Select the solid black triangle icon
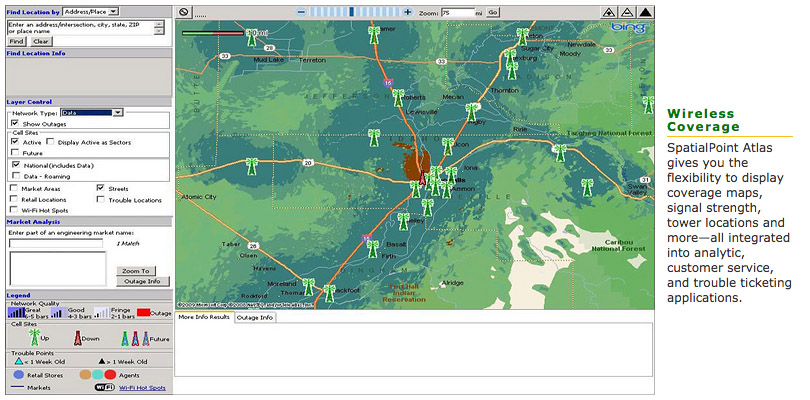810x400 pixels. 645,12
